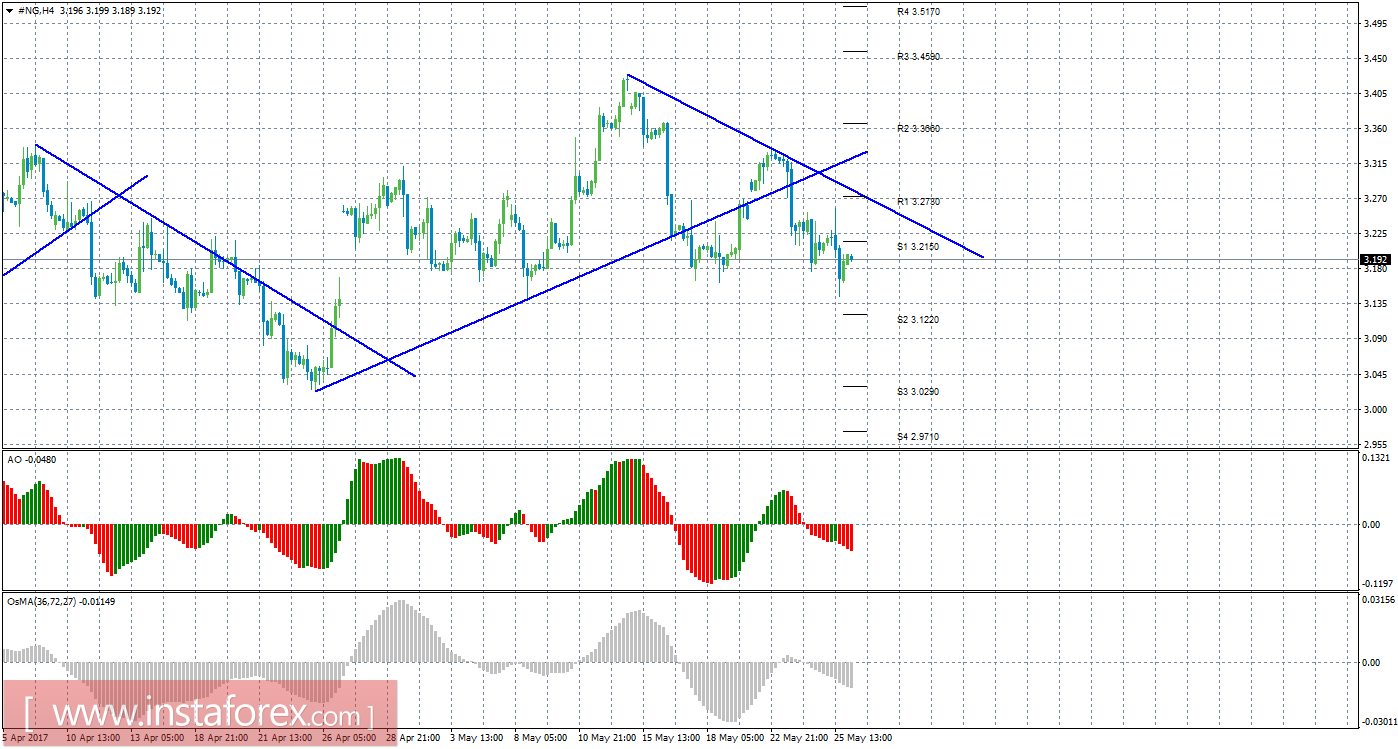This screenshot has width=1398, height=749.
Task: Click 3.045 on the price axis
Action: [x=1374, y=374]
